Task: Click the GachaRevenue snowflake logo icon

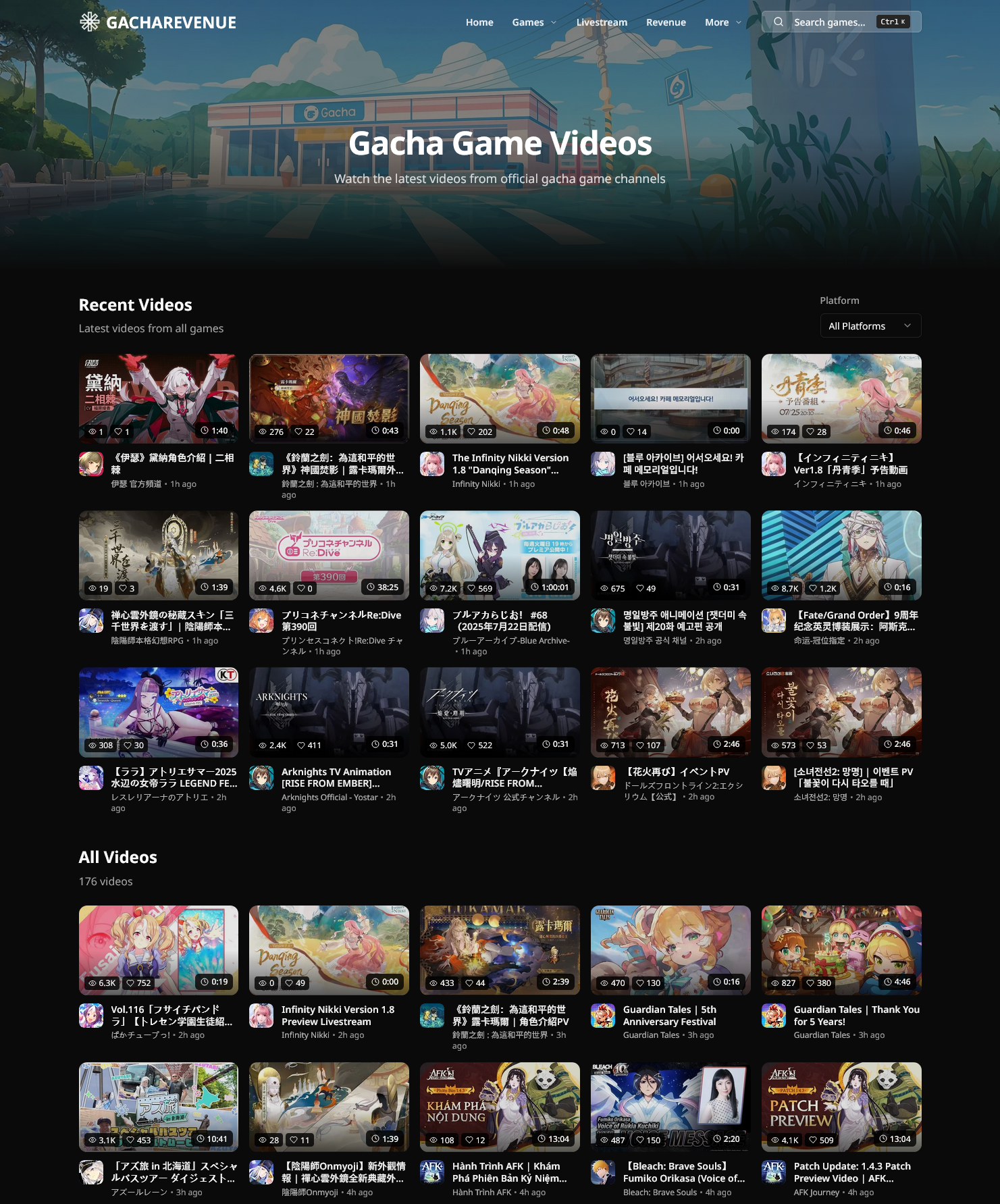Action: 90,22
